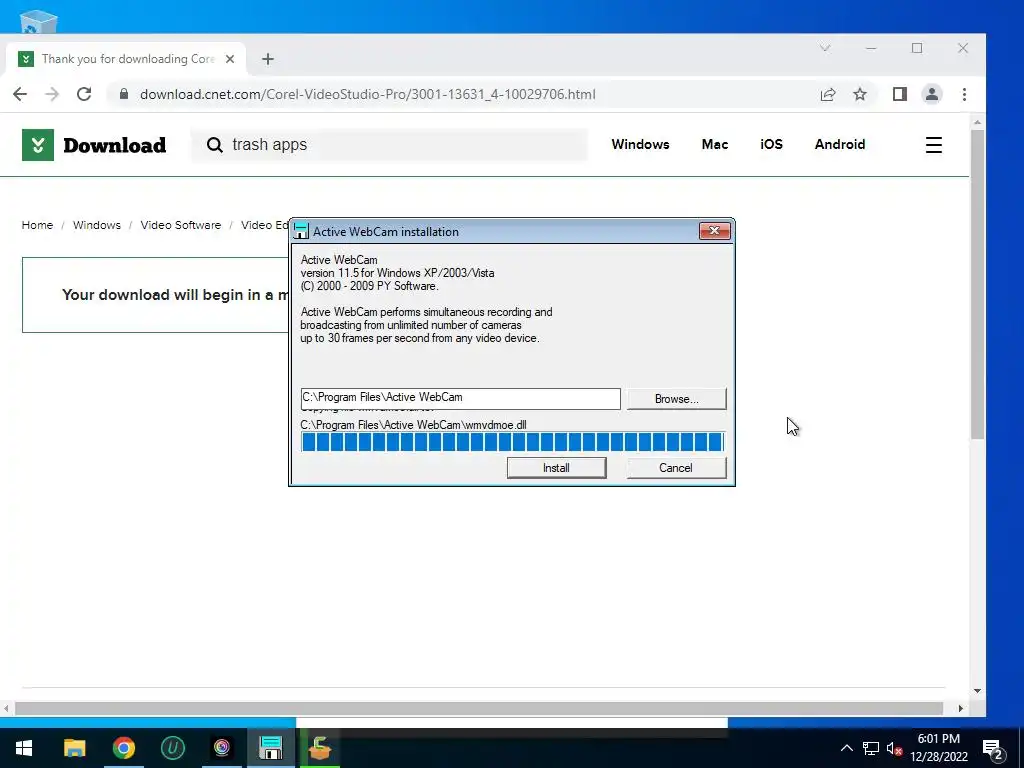Show hidden system tray icons
Image resolution: width=1024 pixels, height=768 pixels.
(846, 748)
